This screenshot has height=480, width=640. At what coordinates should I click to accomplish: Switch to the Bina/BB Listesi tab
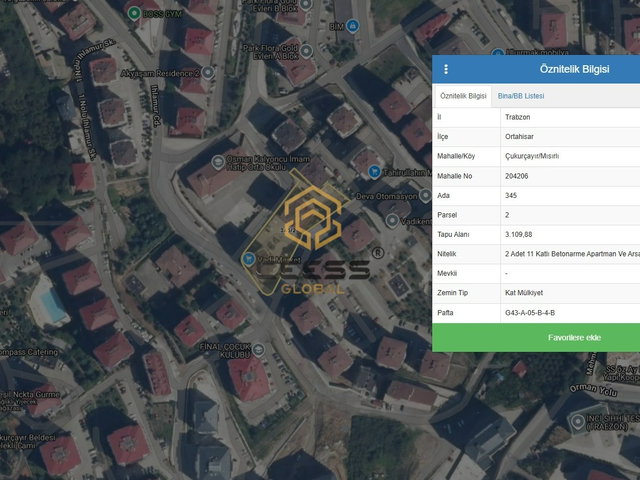pyautogui.click(x=521, y=96)
